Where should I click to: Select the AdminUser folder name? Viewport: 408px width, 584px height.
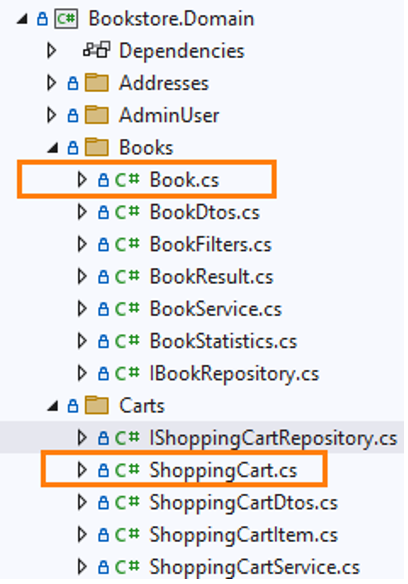coord(169,115)
